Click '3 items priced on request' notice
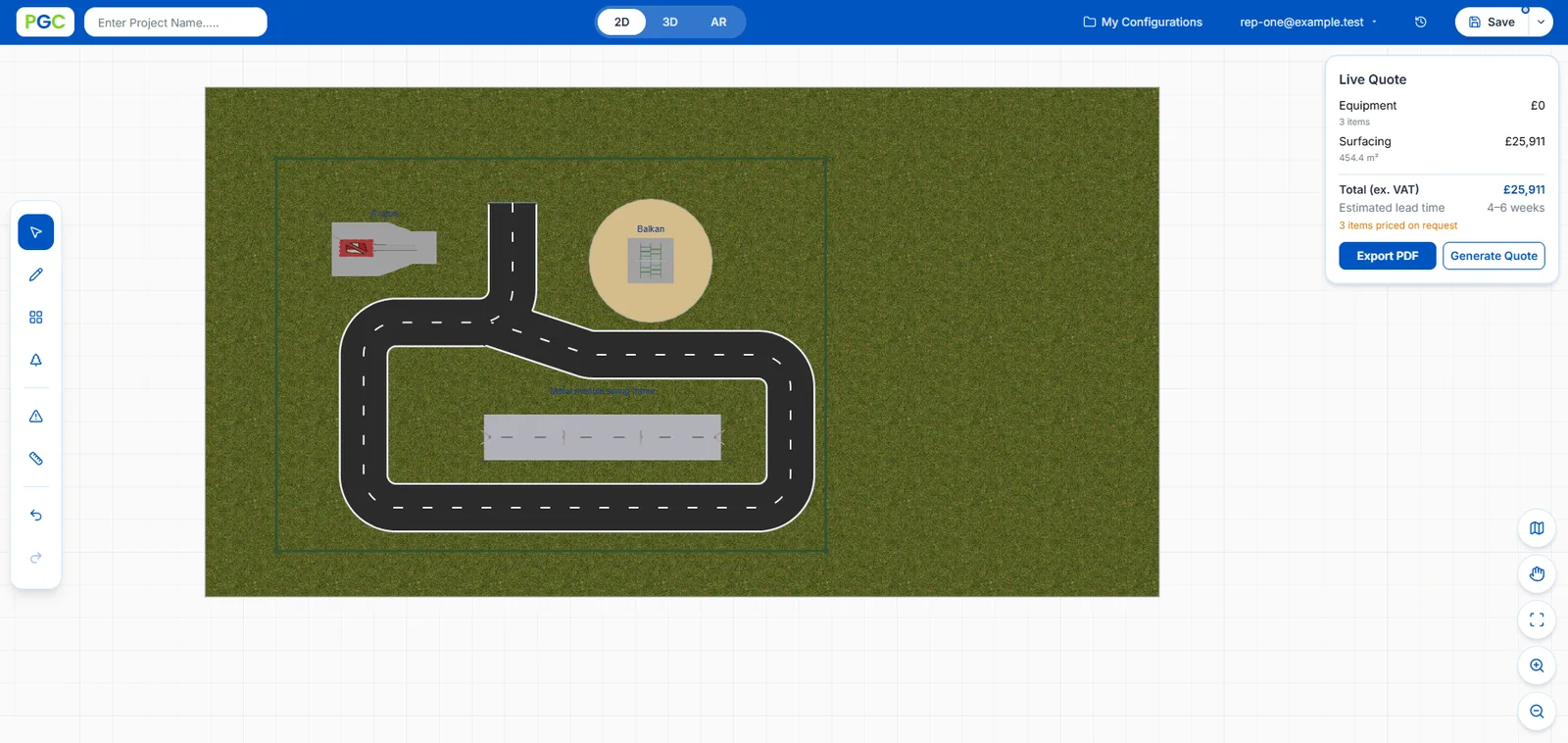 coord(1398,225)
